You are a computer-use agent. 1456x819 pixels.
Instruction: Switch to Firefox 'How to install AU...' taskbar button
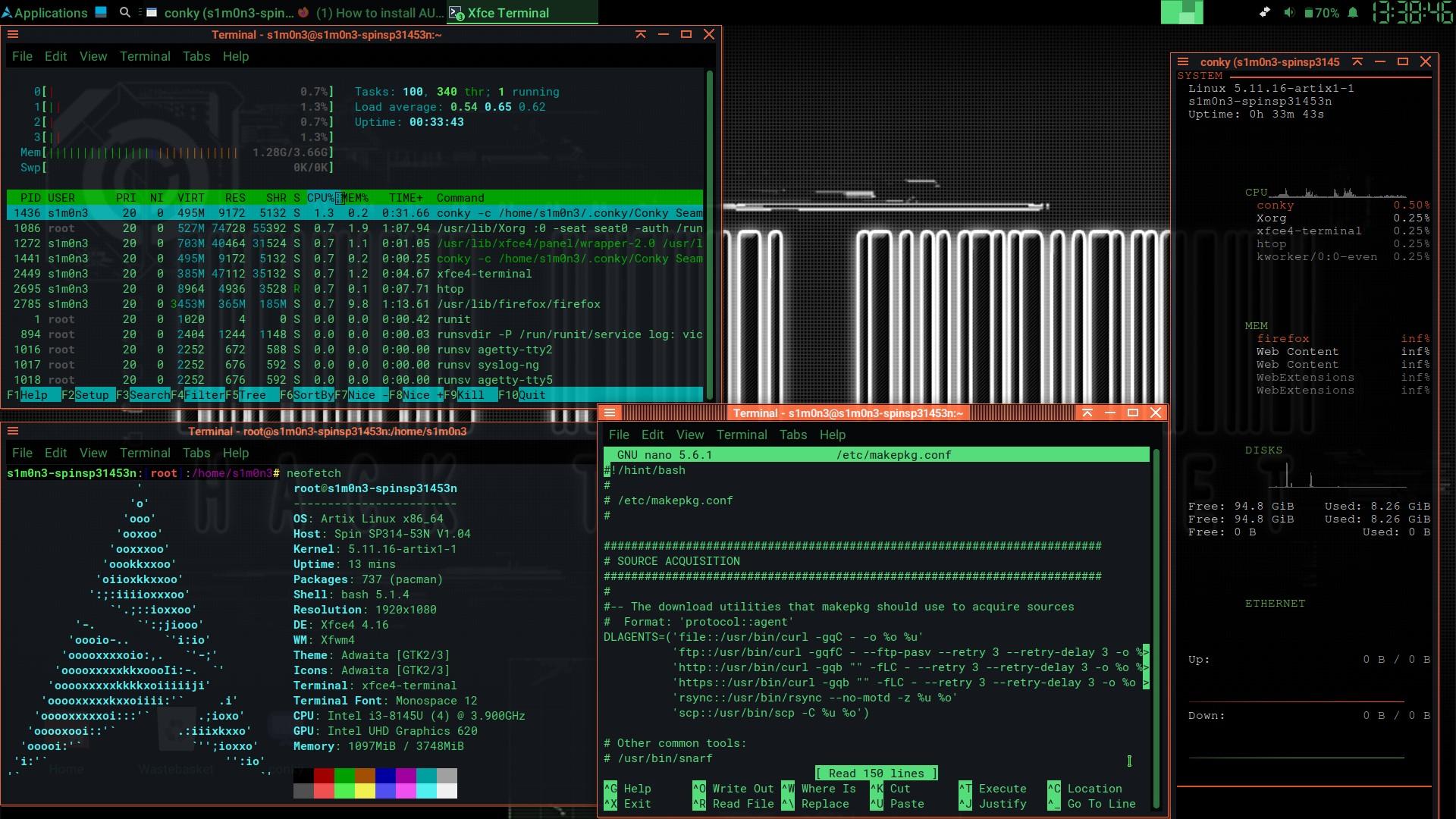[x=372, y=13]
